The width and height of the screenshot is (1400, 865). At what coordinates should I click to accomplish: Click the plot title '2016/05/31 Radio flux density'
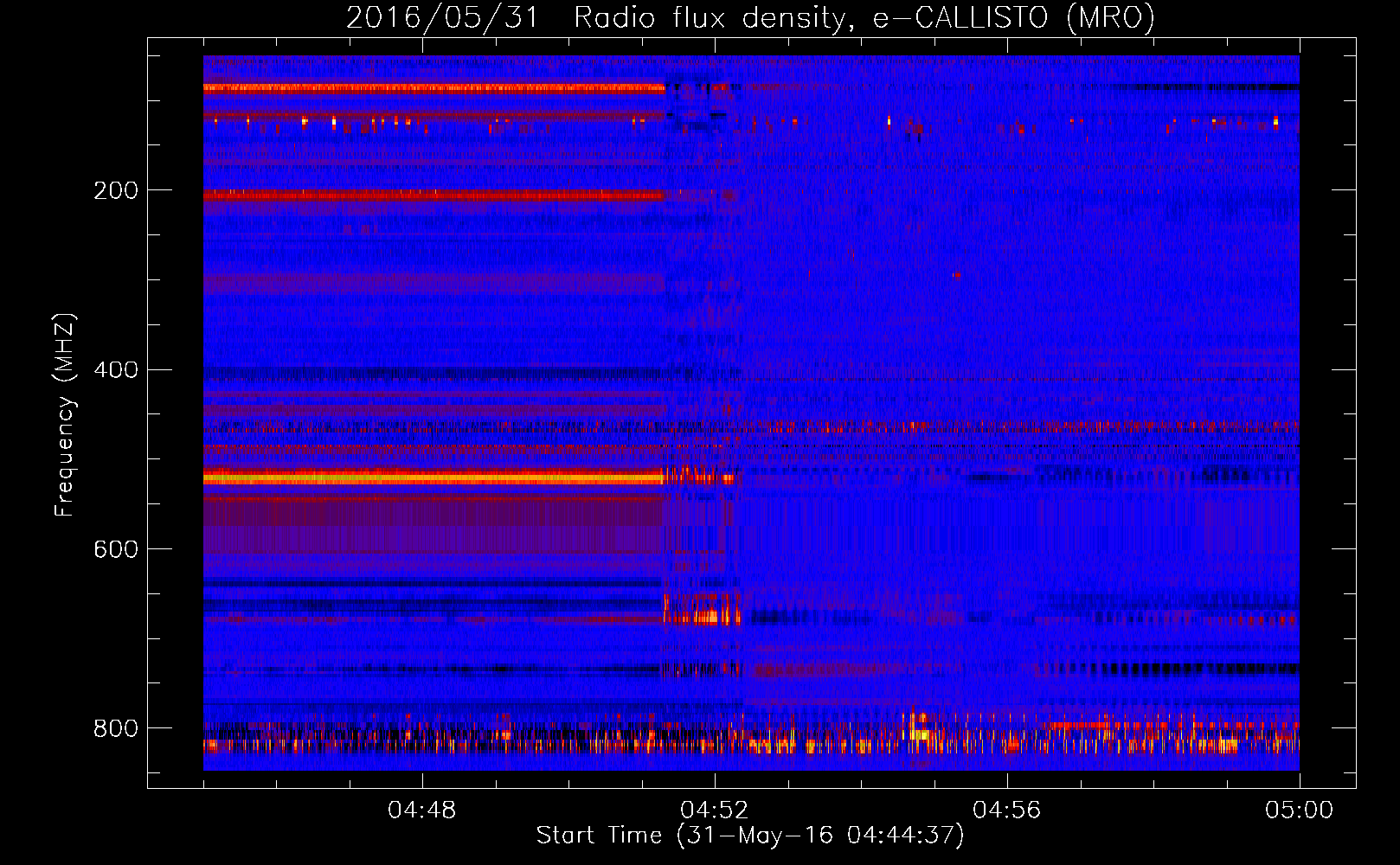pyautogui.click(x=751, y=17)
